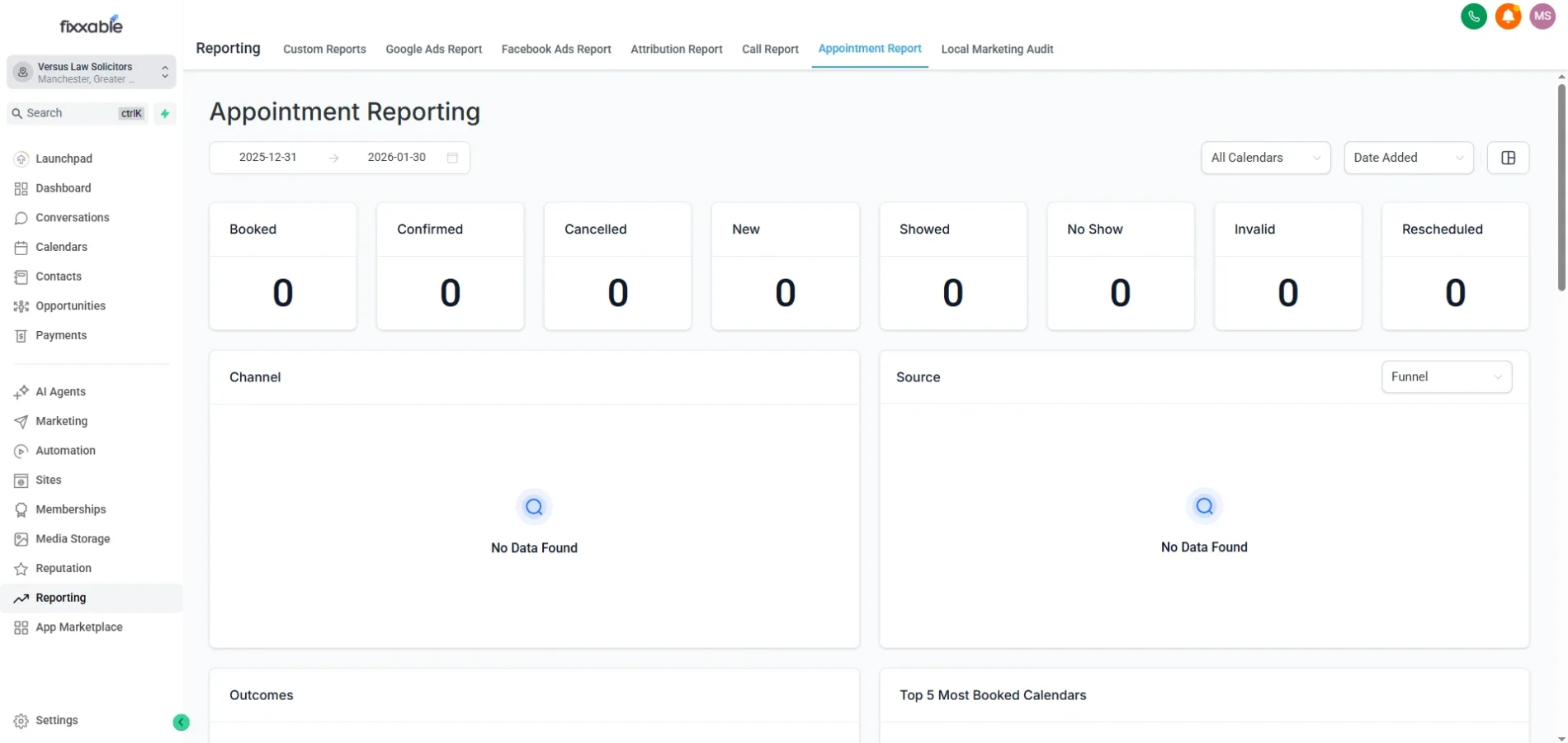Viewport: 1568px width, 743px height.
Task: Switch to the Google Ads Report tab
Action: (433, 49)
